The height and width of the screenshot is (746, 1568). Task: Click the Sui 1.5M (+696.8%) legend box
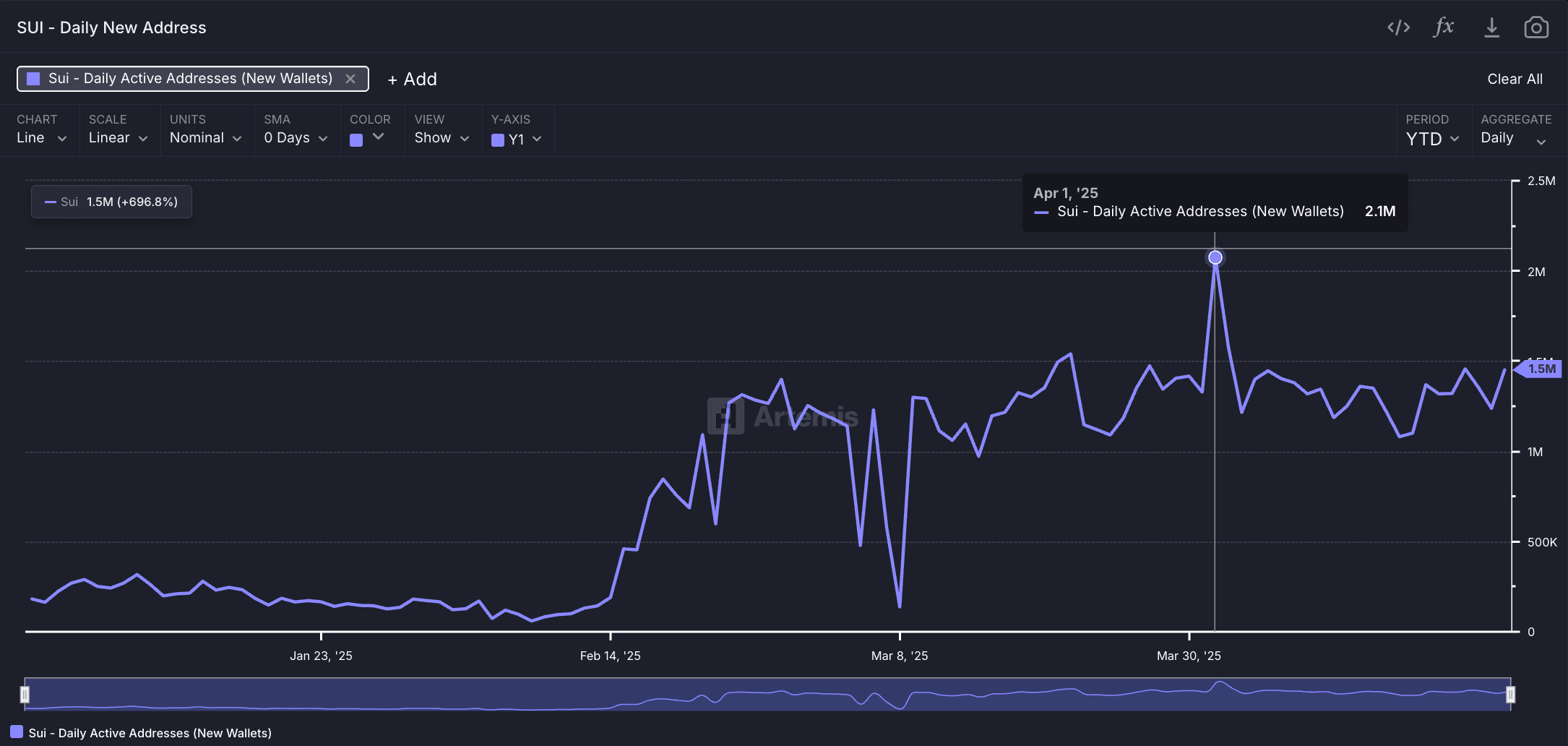pyautogui.click(x=111, y=202)
